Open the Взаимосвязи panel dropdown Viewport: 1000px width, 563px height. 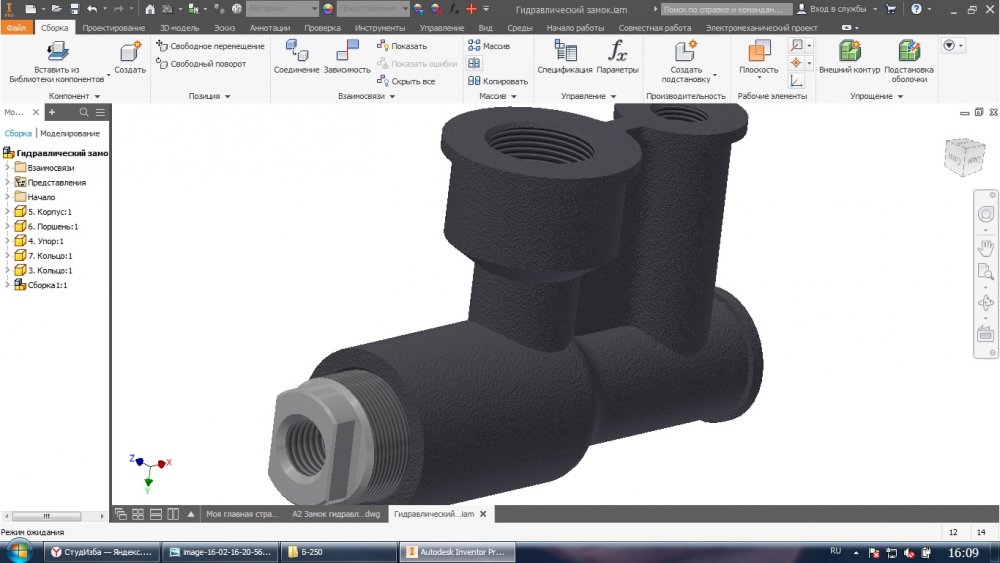pos(392,97)
